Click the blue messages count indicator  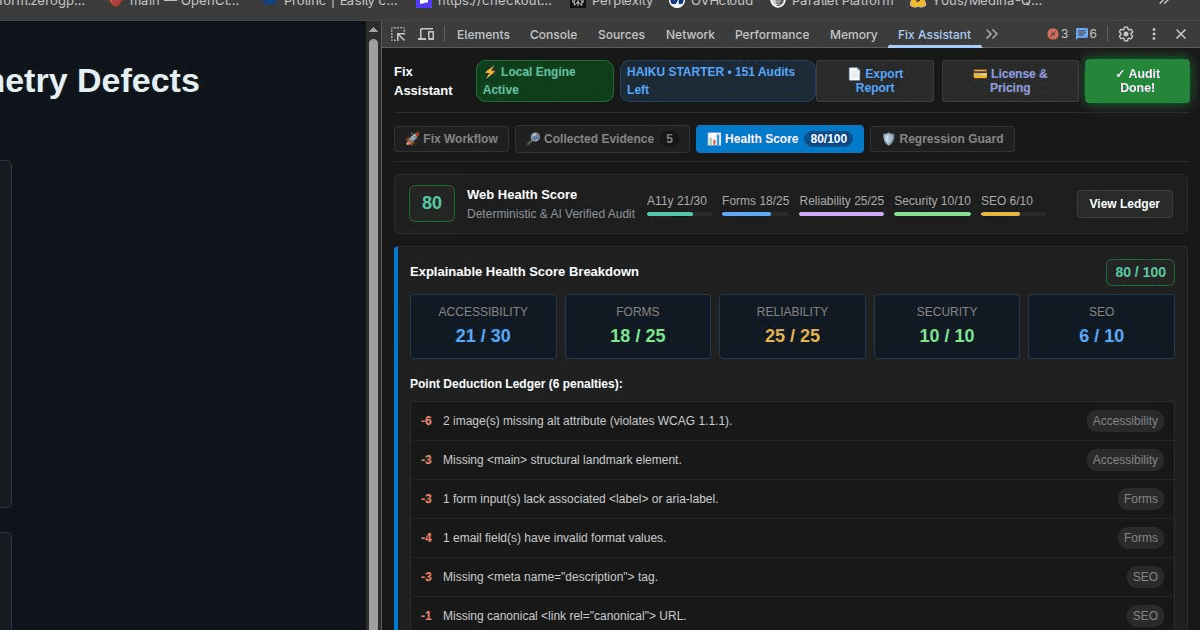coord(1086,34)
